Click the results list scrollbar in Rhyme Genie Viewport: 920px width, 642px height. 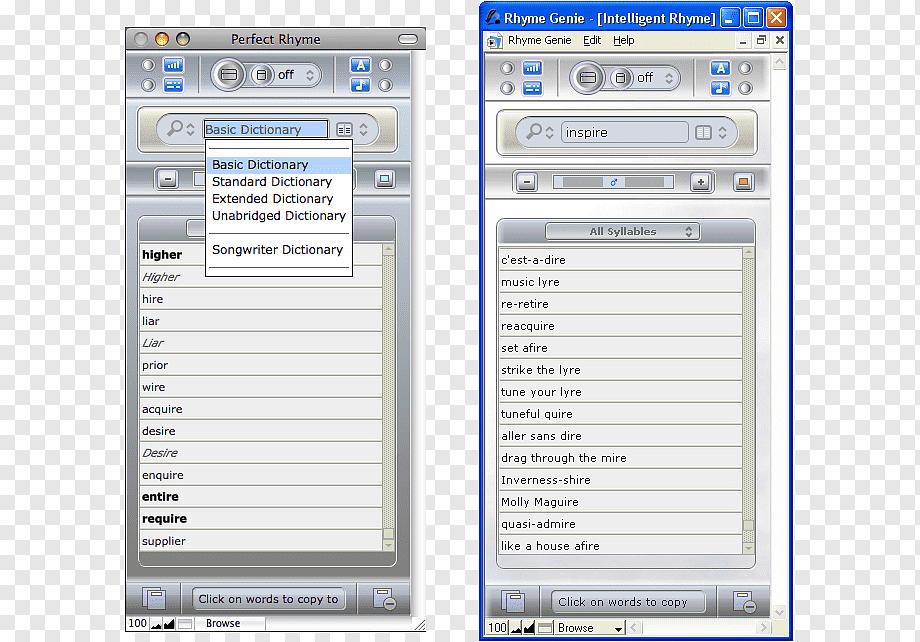coord(748,400)
